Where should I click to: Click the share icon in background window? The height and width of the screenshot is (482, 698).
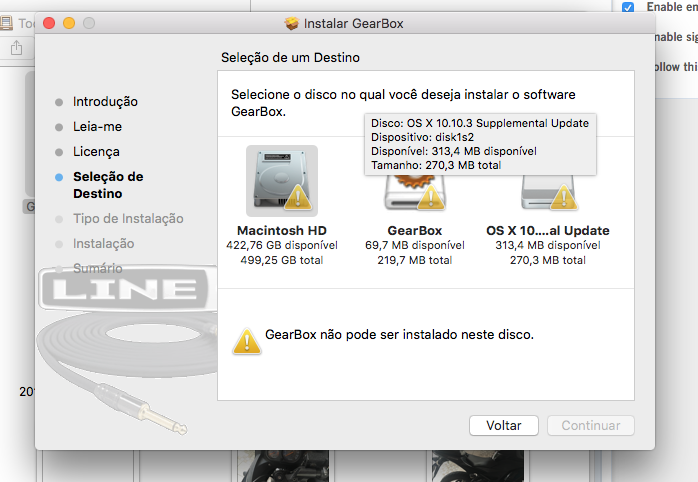point(17,48)
